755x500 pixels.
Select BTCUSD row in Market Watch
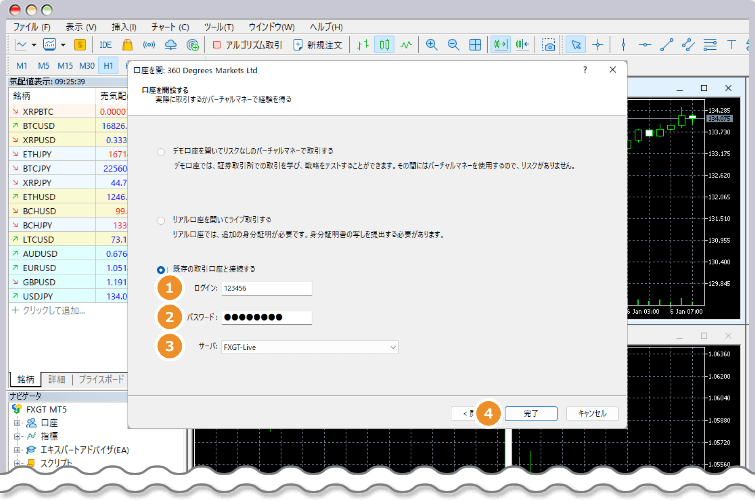click(68, 126)
